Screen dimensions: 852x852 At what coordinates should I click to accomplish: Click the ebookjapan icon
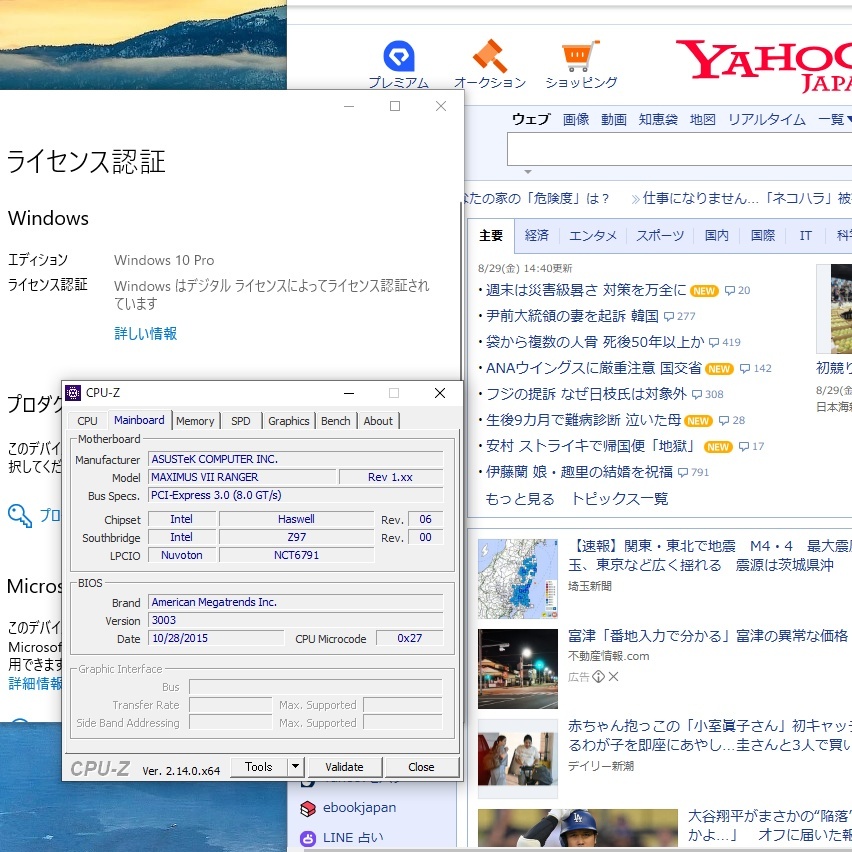pyautogui.click(x=308, y=808)
